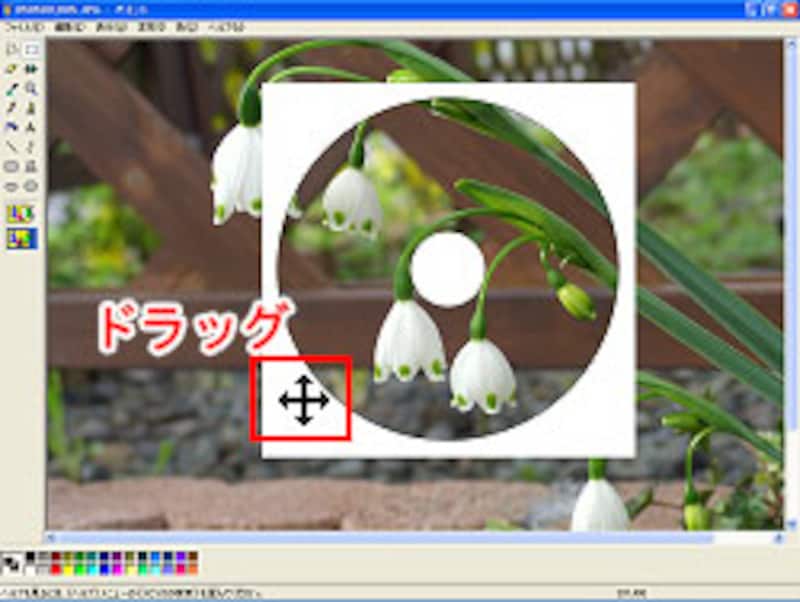Viewport: 800px width, 602px height.
Task: Open the Colors menu
Action: coord(187,27)
